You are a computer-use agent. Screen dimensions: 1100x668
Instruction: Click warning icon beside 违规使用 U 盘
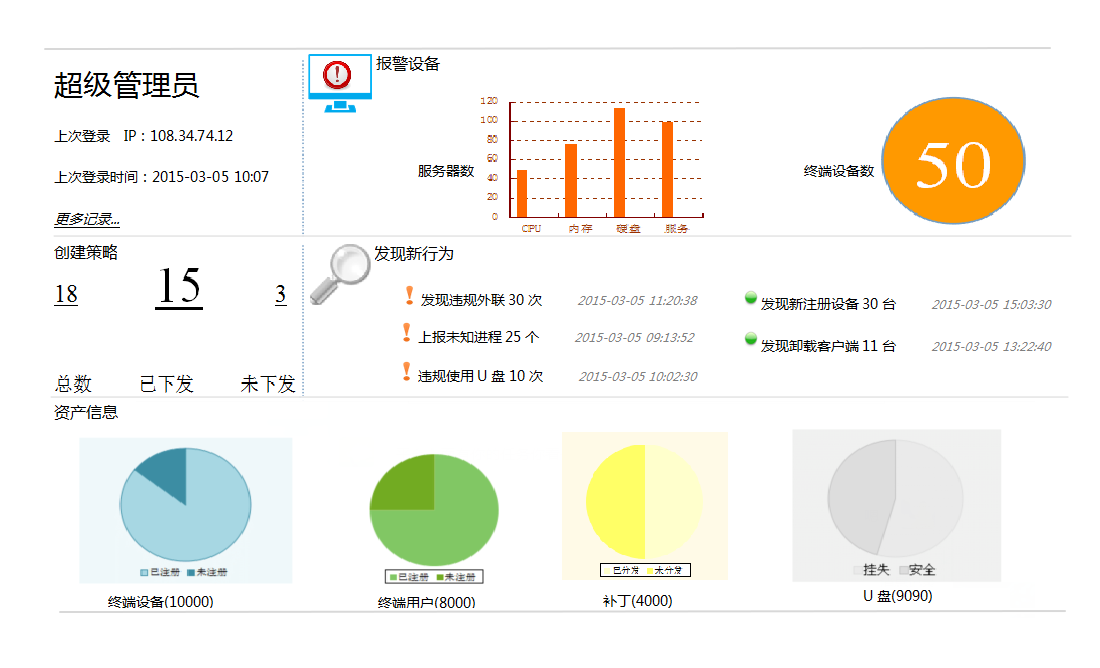pyautogui.click(x=406, y=372)
